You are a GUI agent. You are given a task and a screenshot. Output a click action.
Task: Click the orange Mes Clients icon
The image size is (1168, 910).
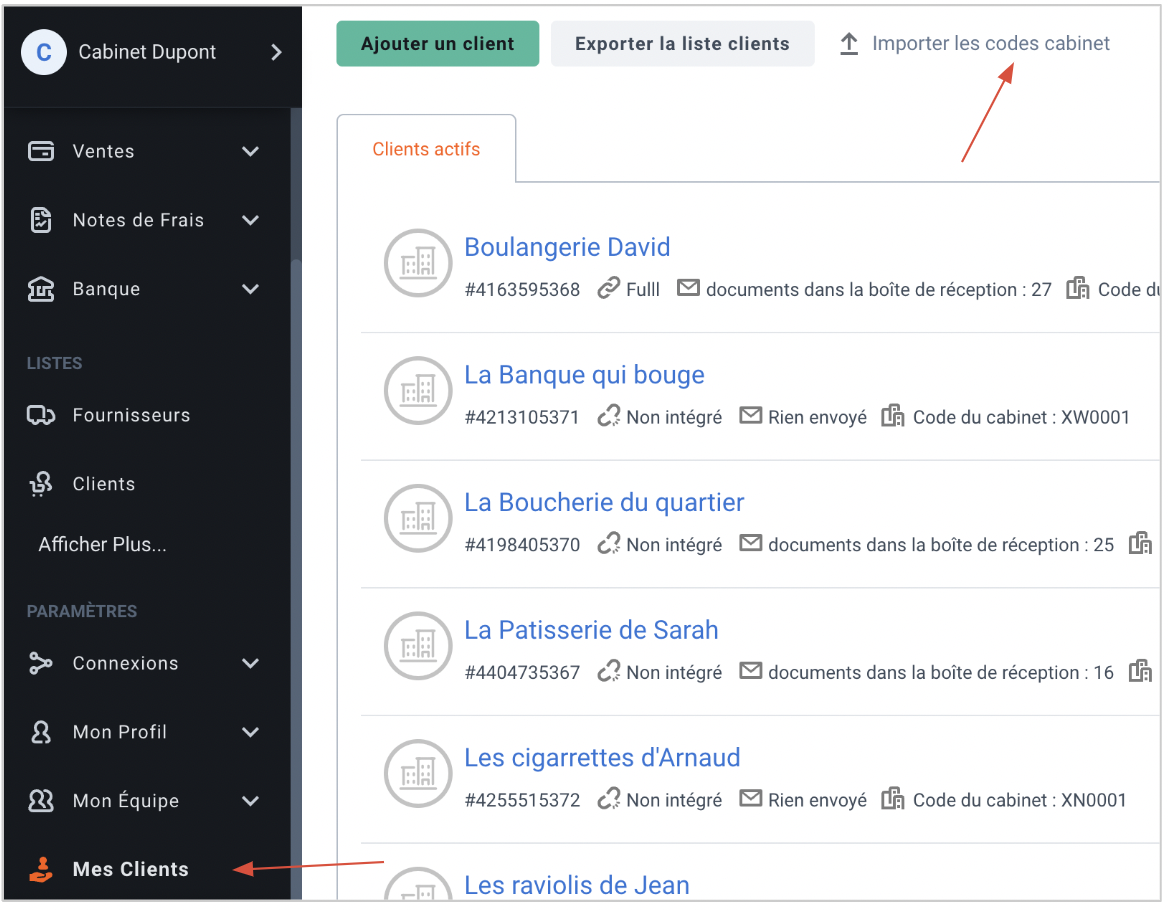[41, 869]
